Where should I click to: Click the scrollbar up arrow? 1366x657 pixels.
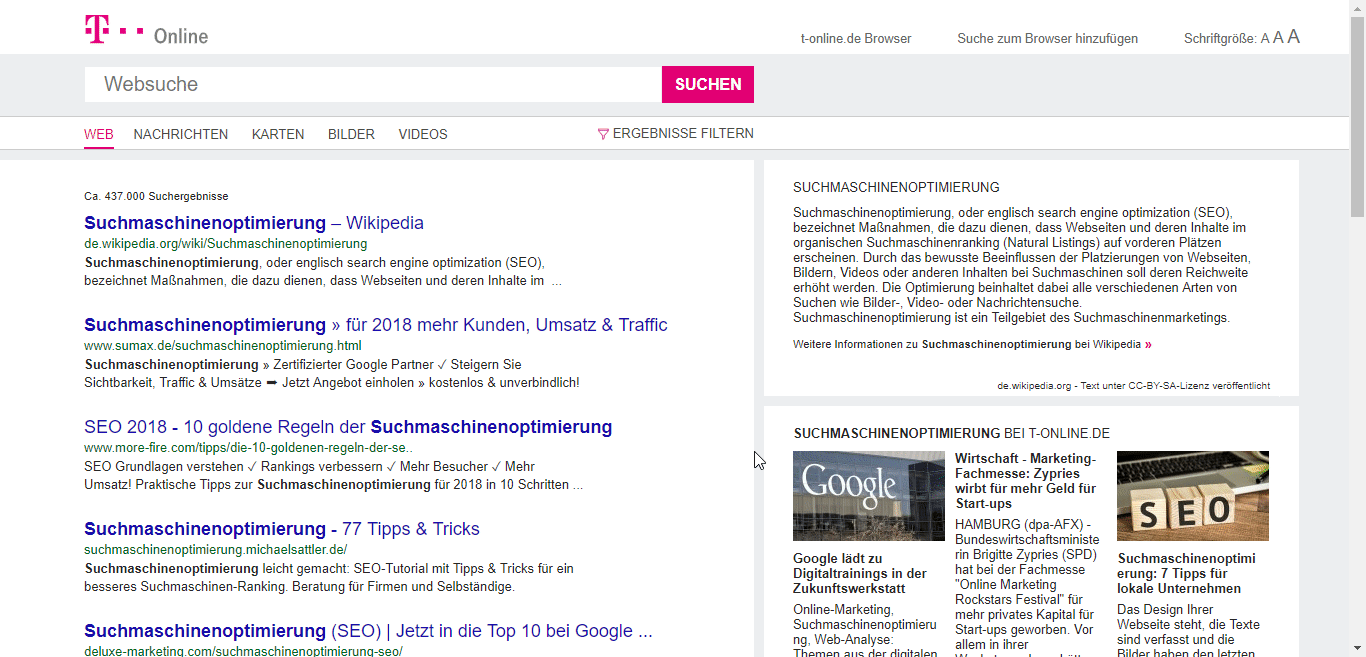(1357, 8)
